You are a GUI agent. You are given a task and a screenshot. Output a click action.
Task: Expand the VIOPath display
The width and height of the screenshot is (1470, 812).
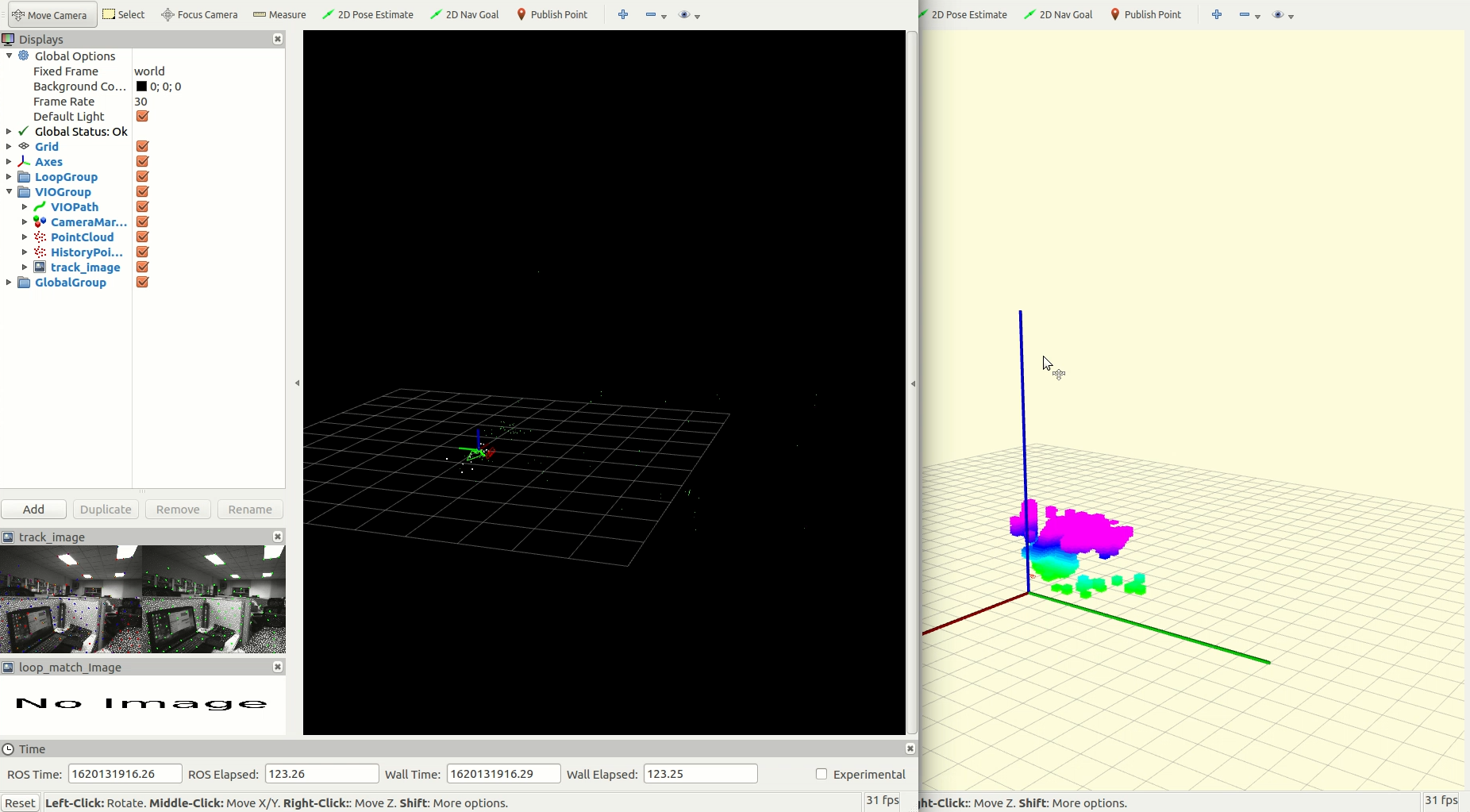[25, 206]
